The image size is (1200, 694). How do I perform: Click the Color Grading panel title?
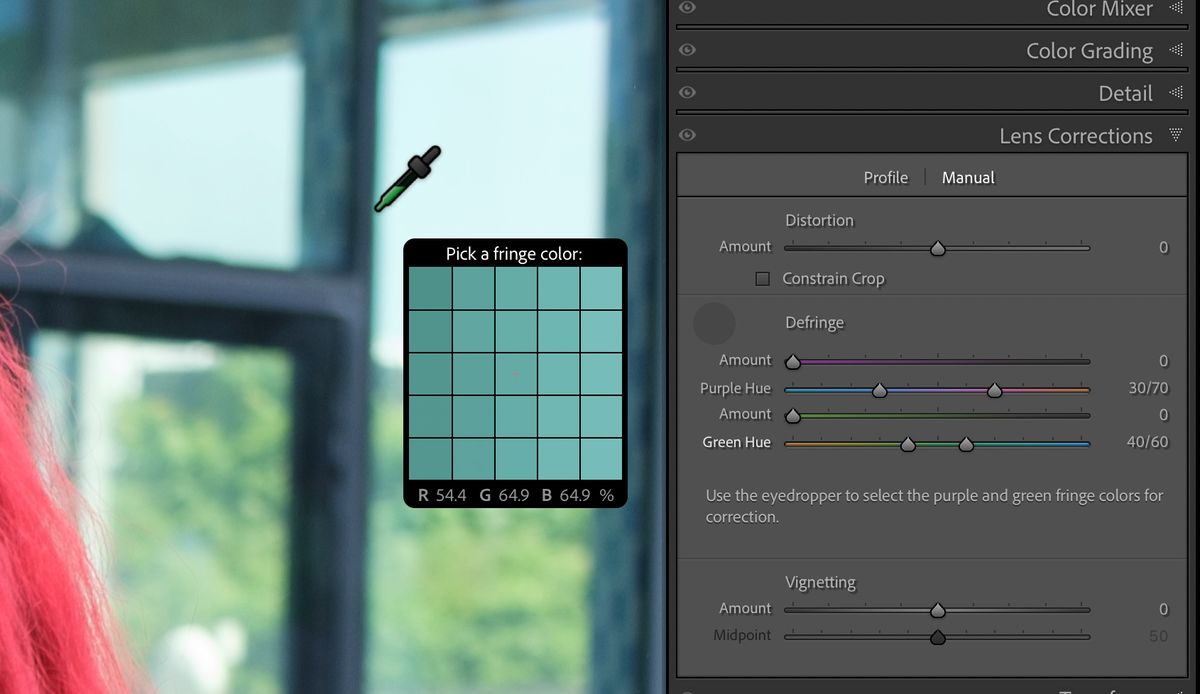pos(1089,51)
